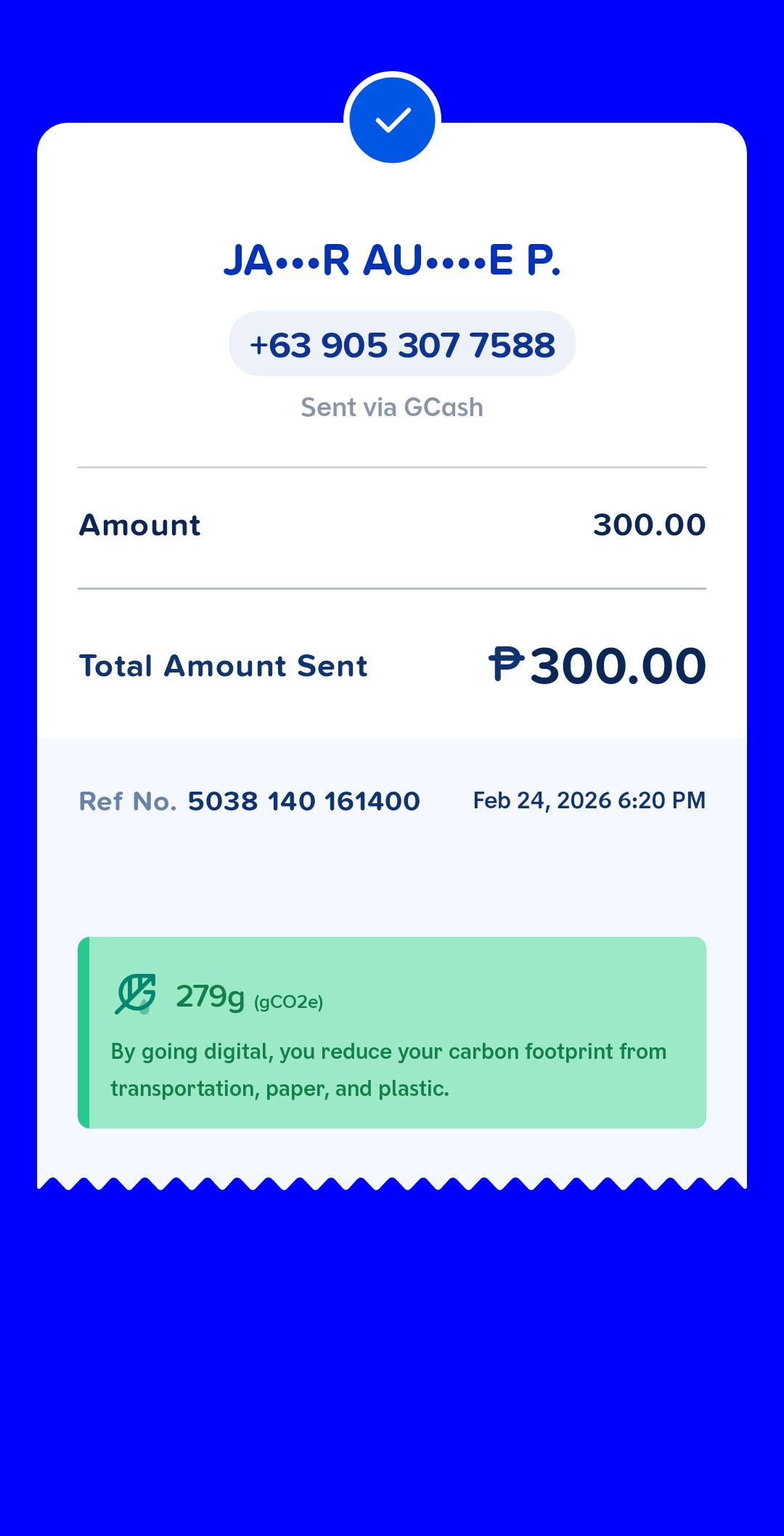This screenshot has width=784, height=1536.
Task: Click the Ref No. label
Action: pyautogui.click(x=127, y=801)
